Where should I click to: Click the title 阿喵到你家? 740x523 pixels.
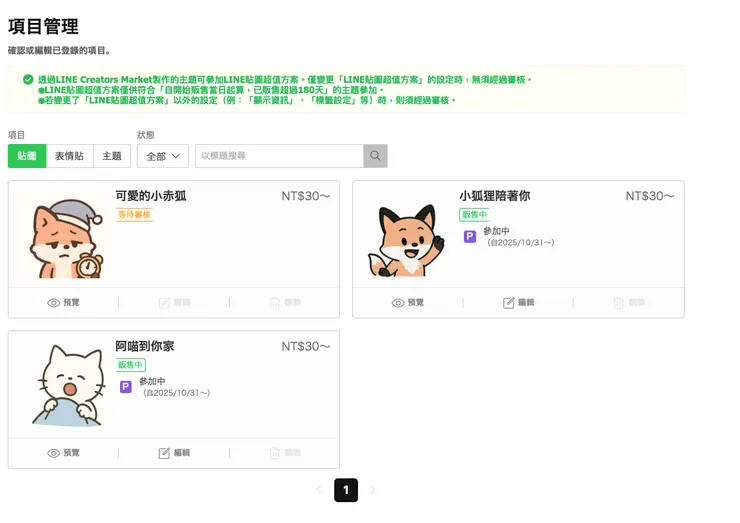coord(145,346)
